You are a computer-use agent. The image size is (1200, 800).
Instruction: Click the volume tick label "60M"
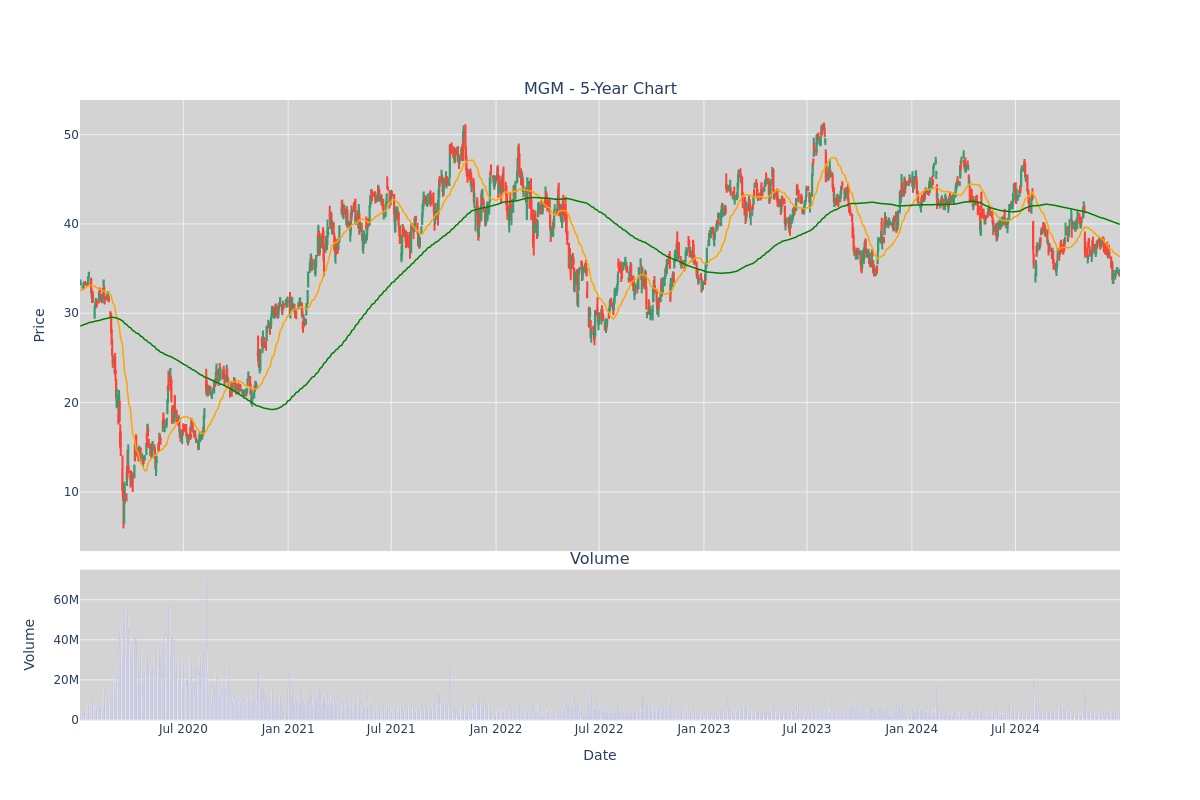tap(66, 600)
